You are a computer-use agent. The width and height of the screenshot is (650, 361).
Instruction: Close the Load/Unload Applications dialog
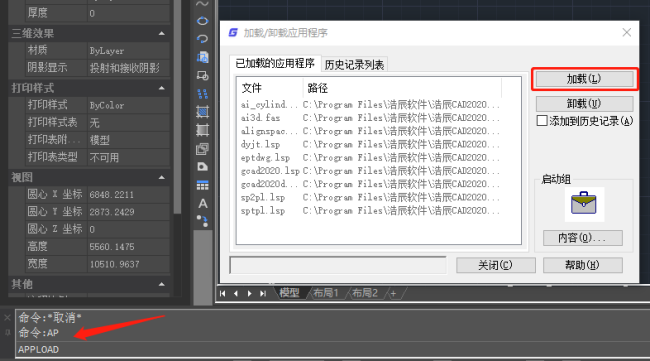pyautogui.click(x=627, y=32)
